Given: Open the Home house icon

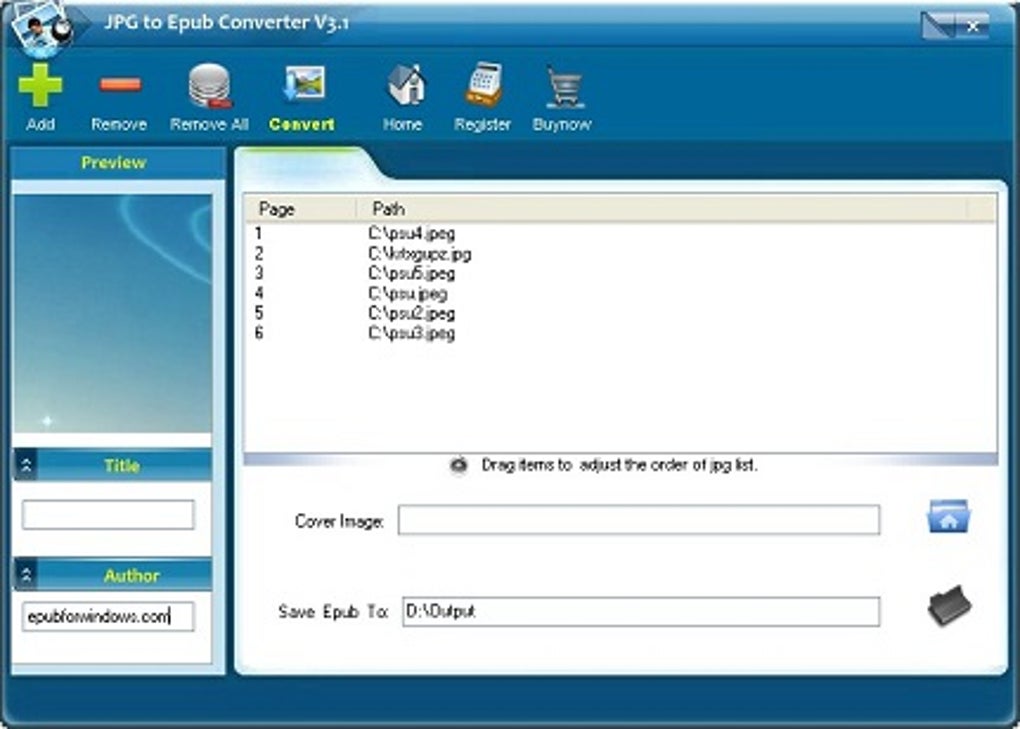Looking at the screenshot, I should click(x=404, y=87).
